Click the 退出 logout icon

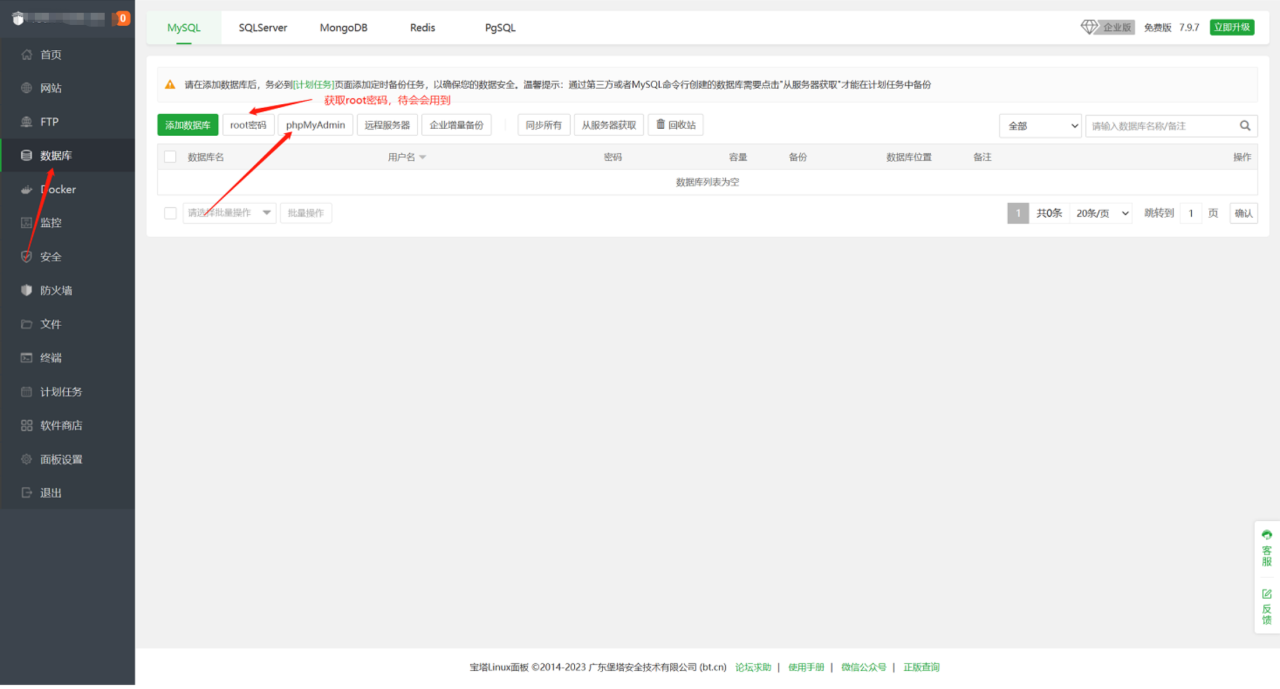click(x=27, y=493)
